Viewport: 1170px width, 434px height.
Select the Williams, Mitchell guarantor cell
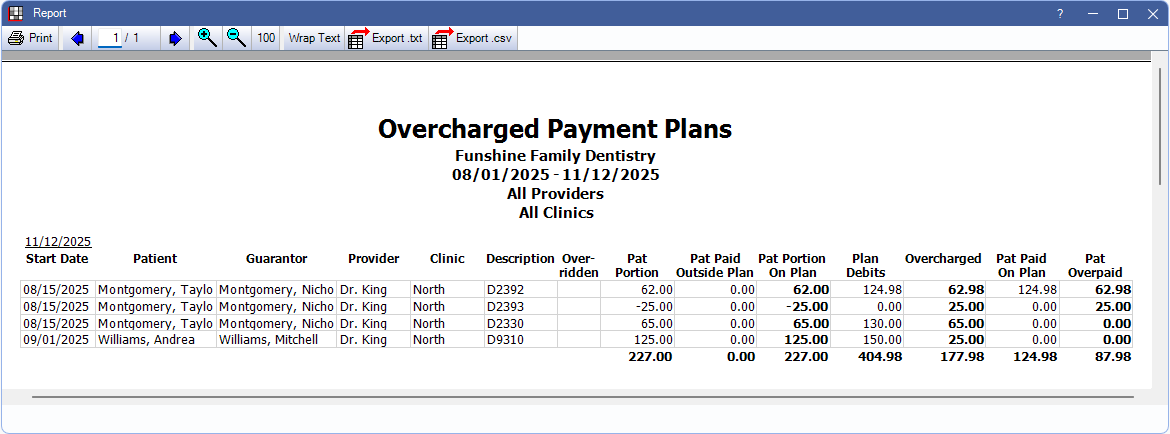click(x=275, y=340)
